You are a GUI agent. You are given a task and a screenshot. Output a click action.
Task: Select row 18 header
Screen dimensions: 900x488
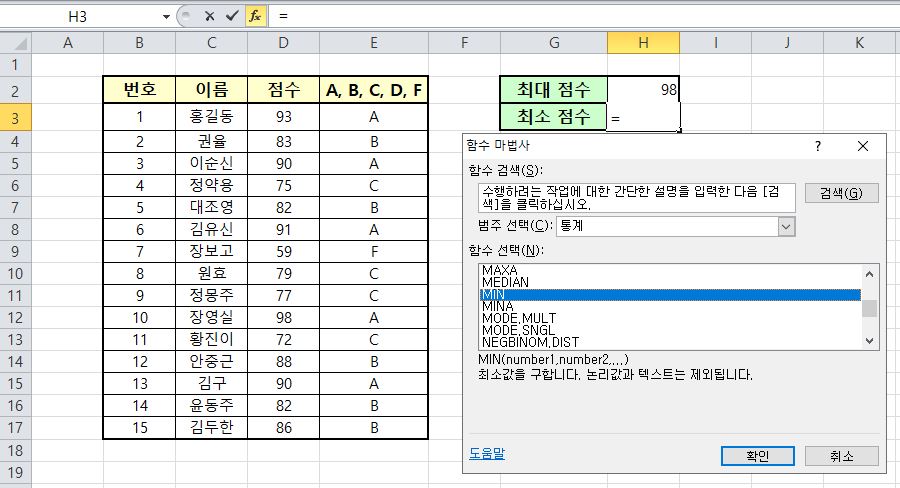15,451
